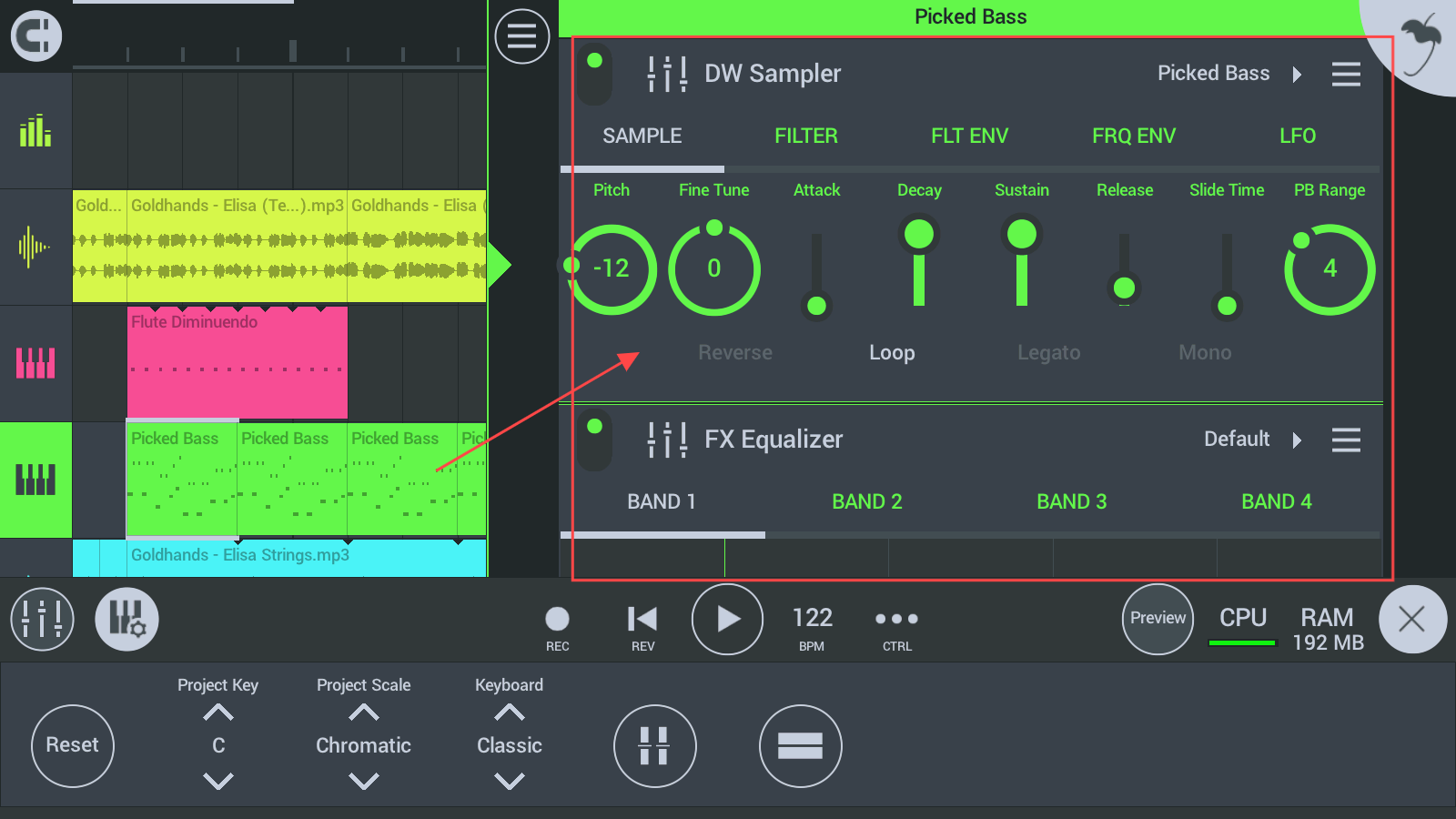The width and height of the screenshot is (1456, 819).
Task: Select the pink Flute Diminuendo track icon
Action: [x=35, y=363]
